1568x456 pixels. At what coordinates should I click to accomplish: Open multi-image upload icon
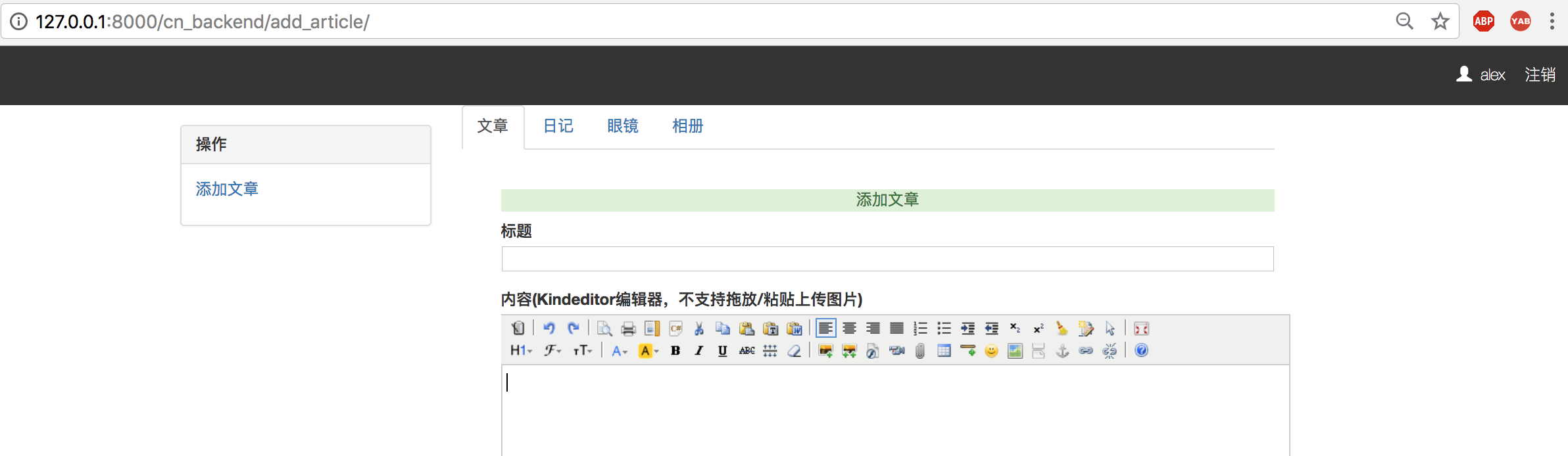849,350
